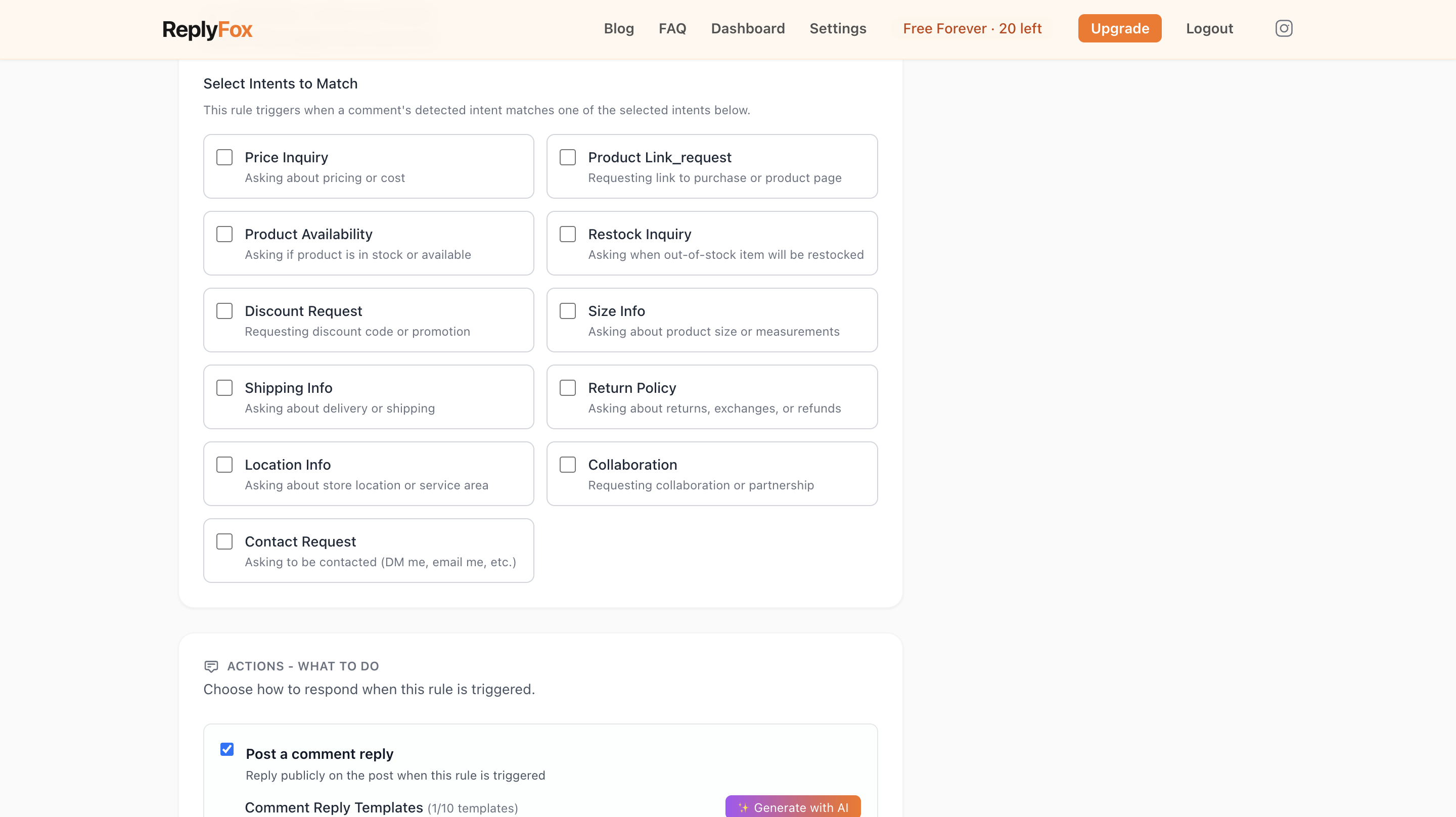Viewport: 1456px width, 817px height.
Task: Toggle the Return Policy checkbox
Action: coord(567,388)
